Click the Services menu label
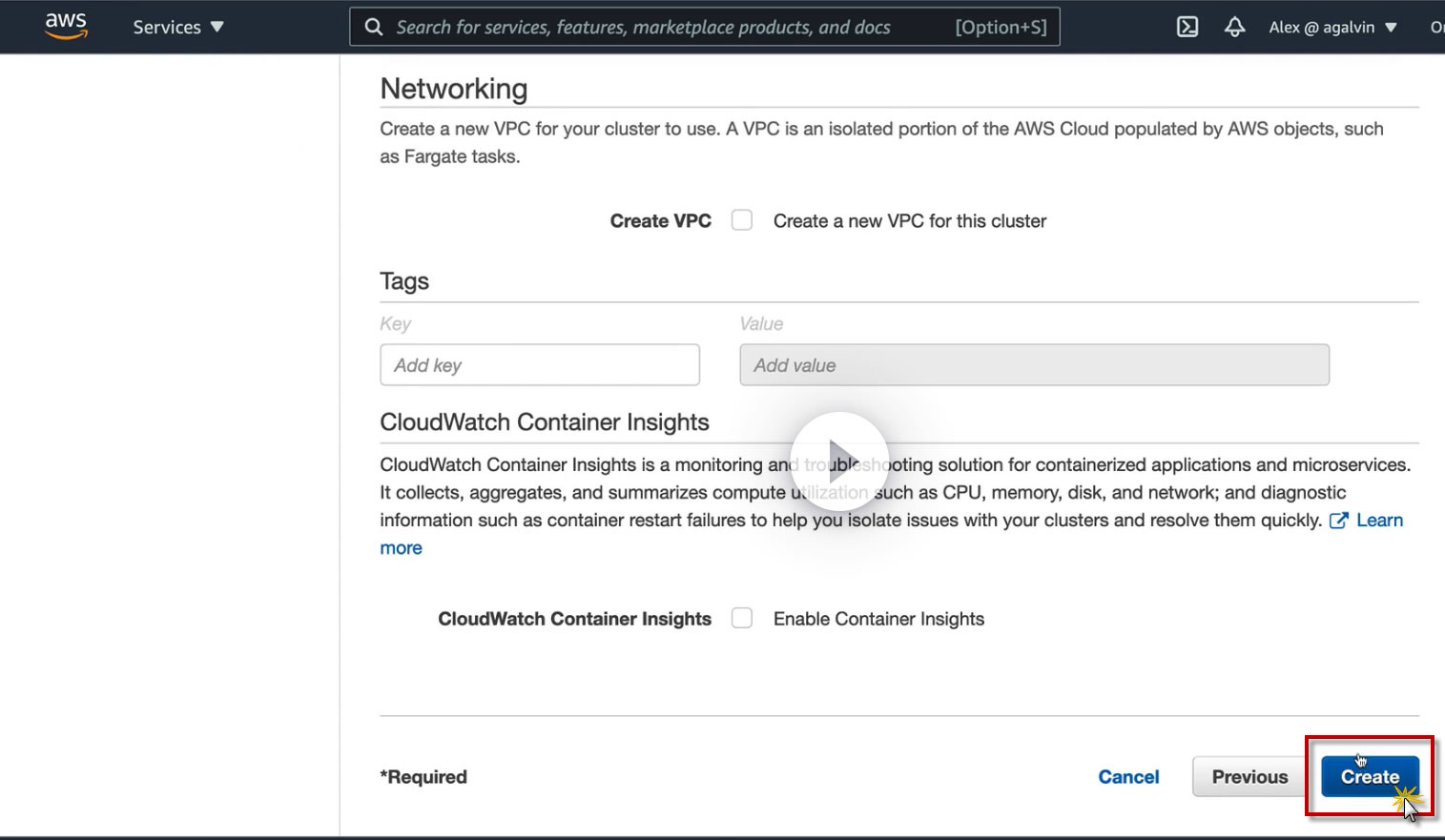The height and width of the screenshot is (840, 1445). click(167, 27)
